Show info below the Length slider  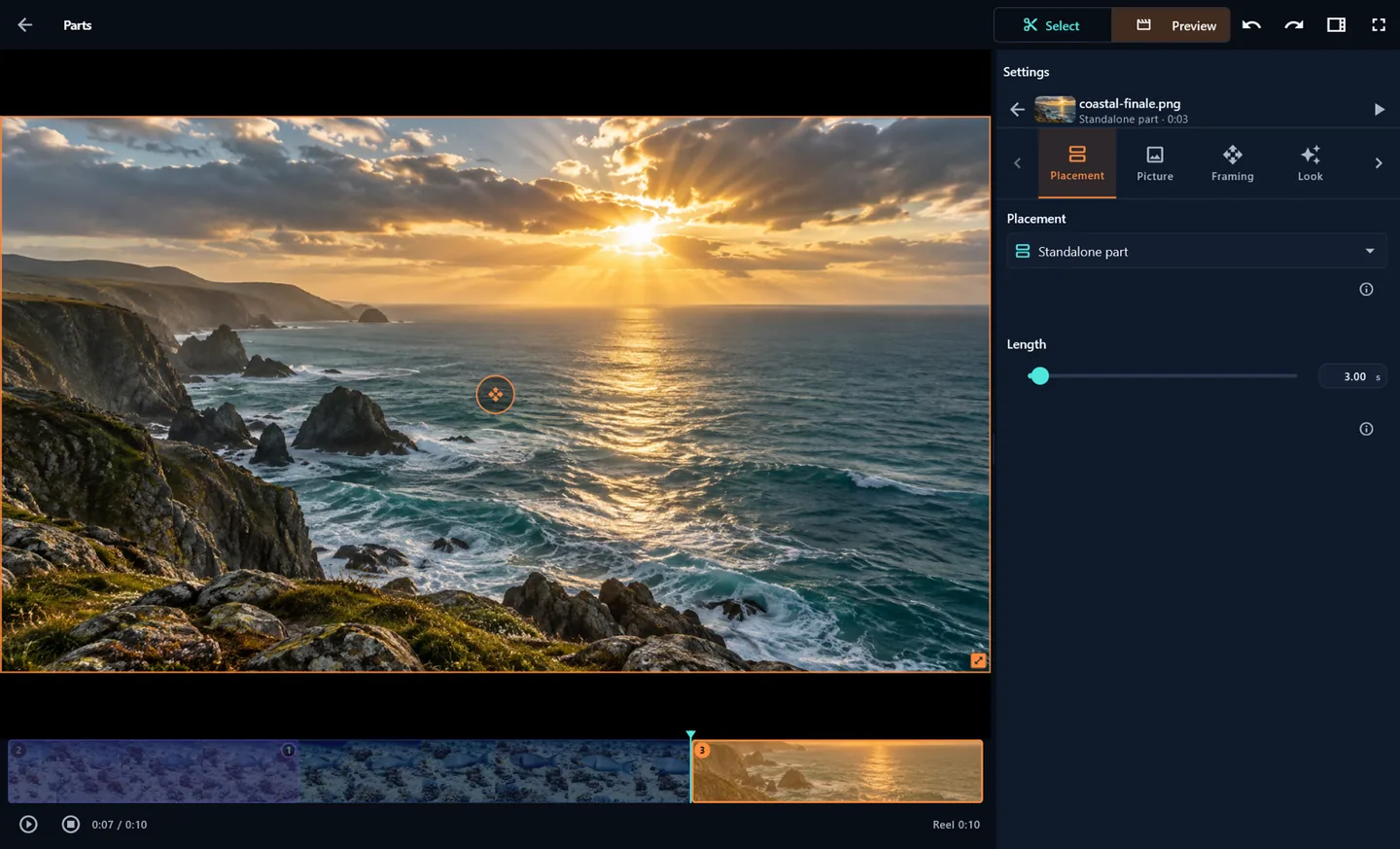pos(1366,429)
